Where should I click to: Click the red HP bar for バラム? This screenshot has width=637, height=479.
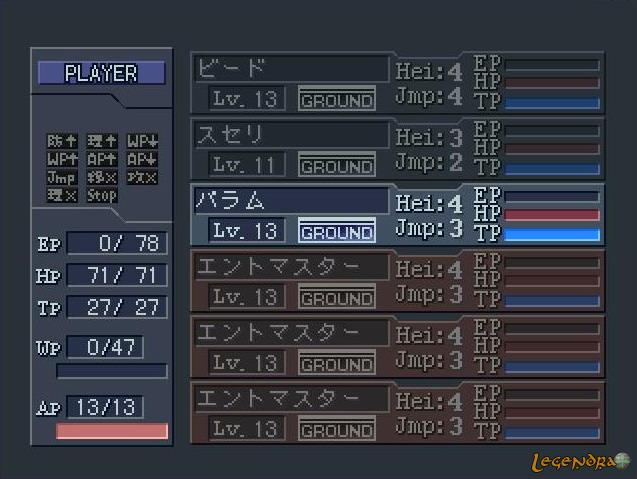[x=552, y=215]
